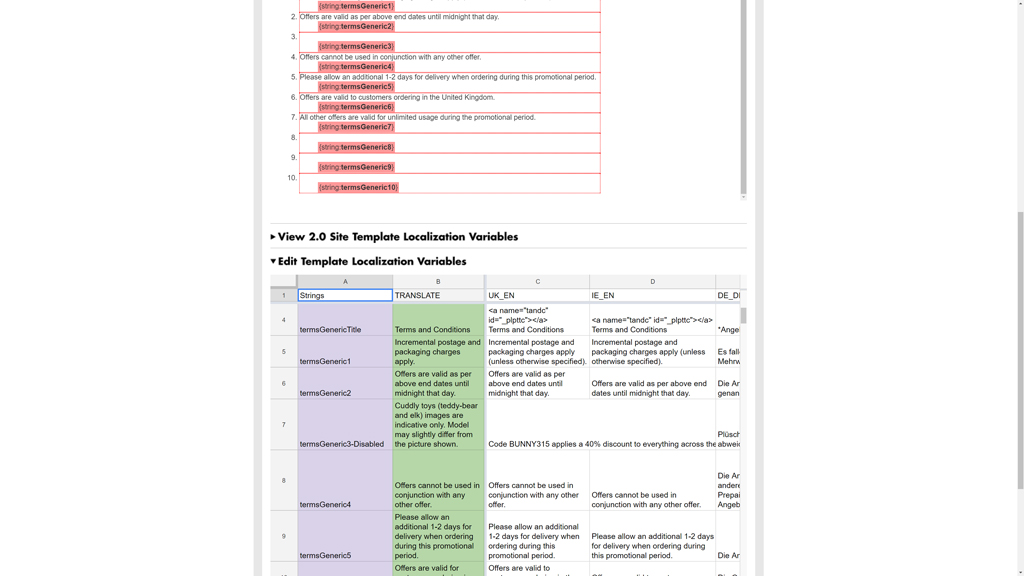This screenshot has width=1024, height=576.
Task: Click the {string:termsGeneric7} placeholder tag
Action: click(x=356, y=127)
